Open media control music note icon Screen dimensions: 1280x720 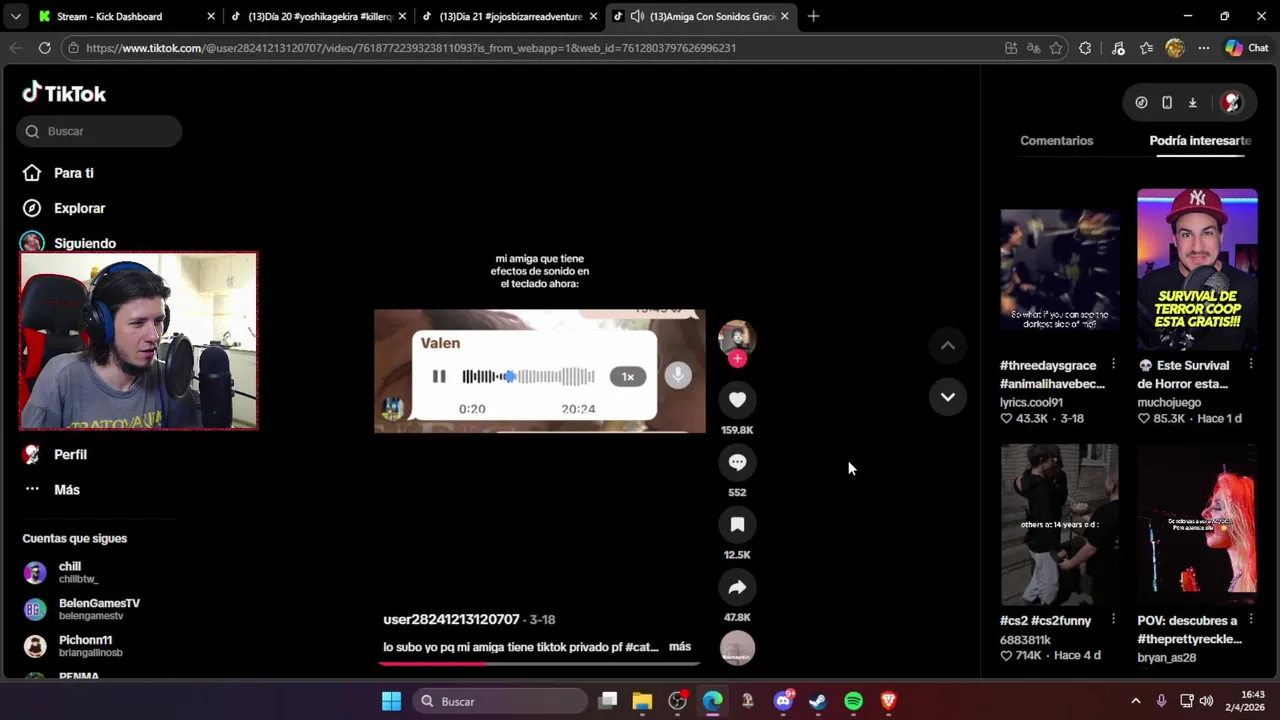click(x=1118, y=48)
